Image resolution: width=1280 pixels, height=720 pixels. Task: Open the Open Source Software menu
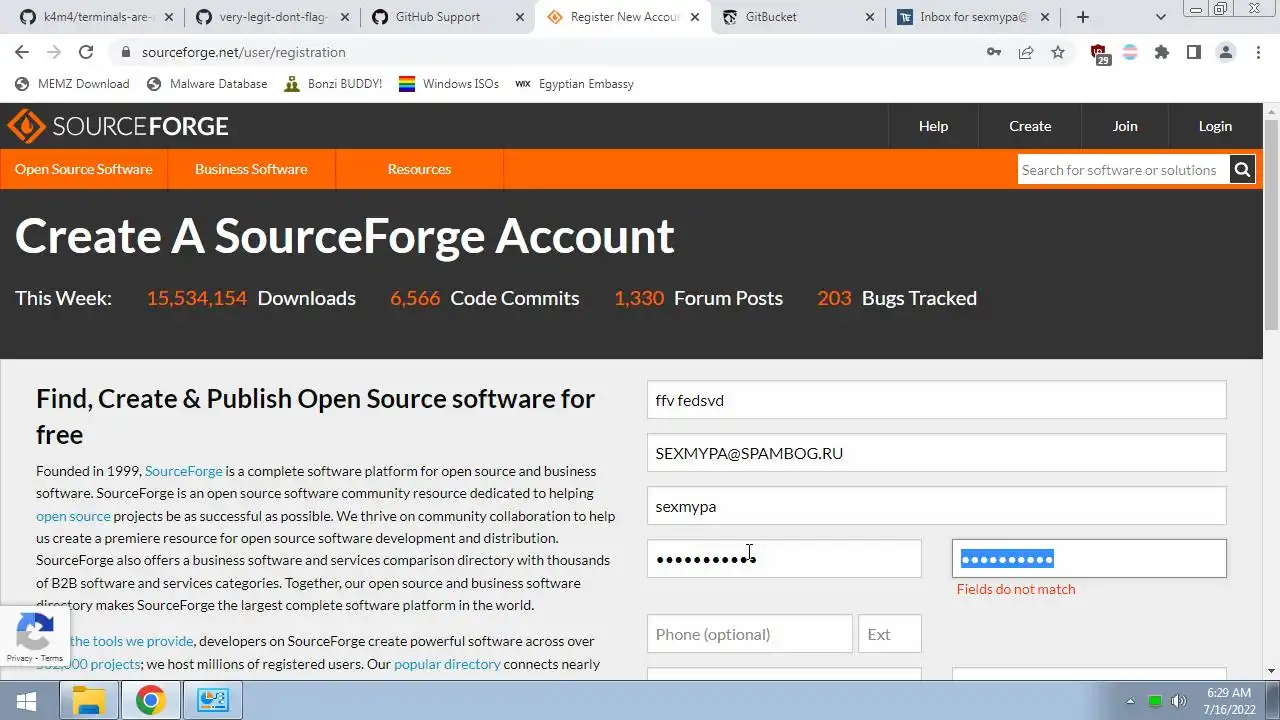(84, 169)
